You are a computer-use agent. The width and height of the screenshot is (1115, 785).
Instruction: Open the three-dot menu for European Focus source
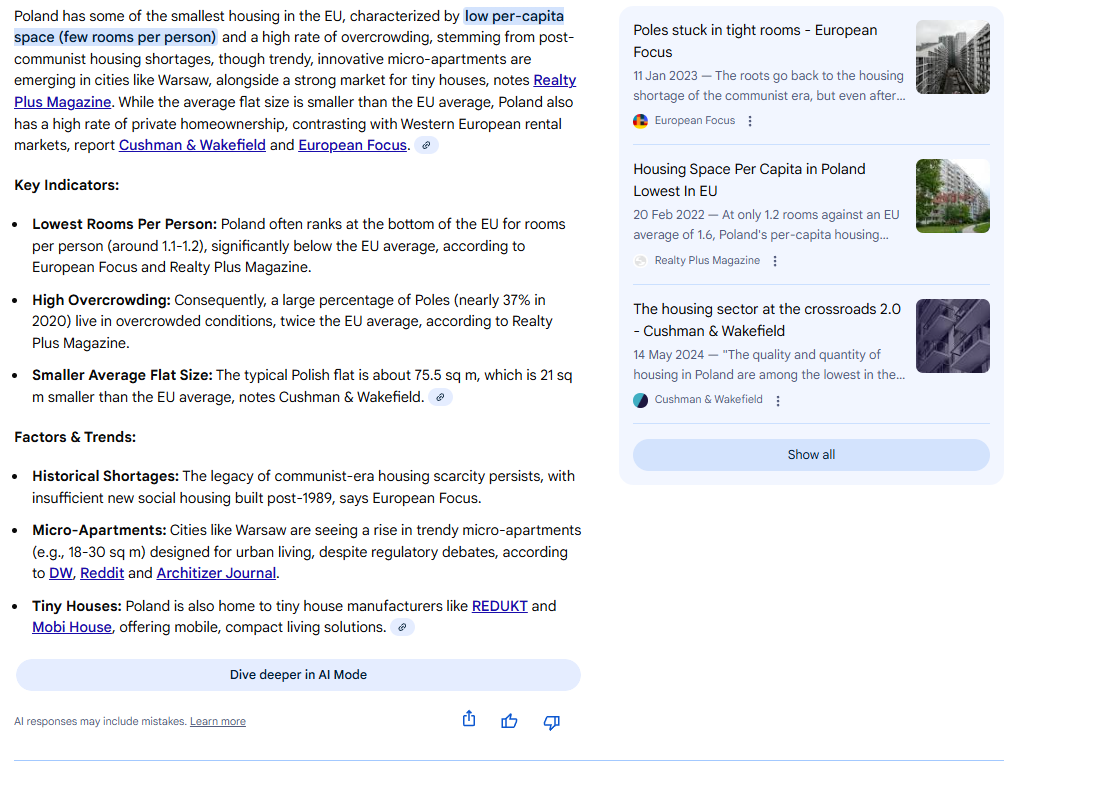(750, 121)
